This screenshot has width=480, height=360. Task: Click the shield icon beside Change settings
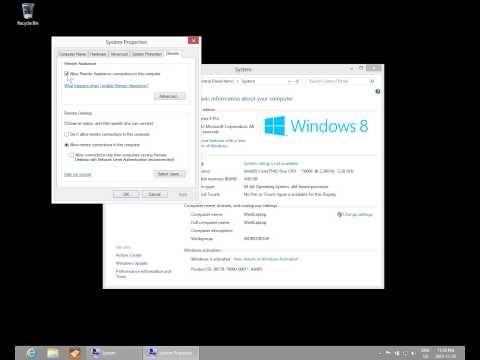339,214
